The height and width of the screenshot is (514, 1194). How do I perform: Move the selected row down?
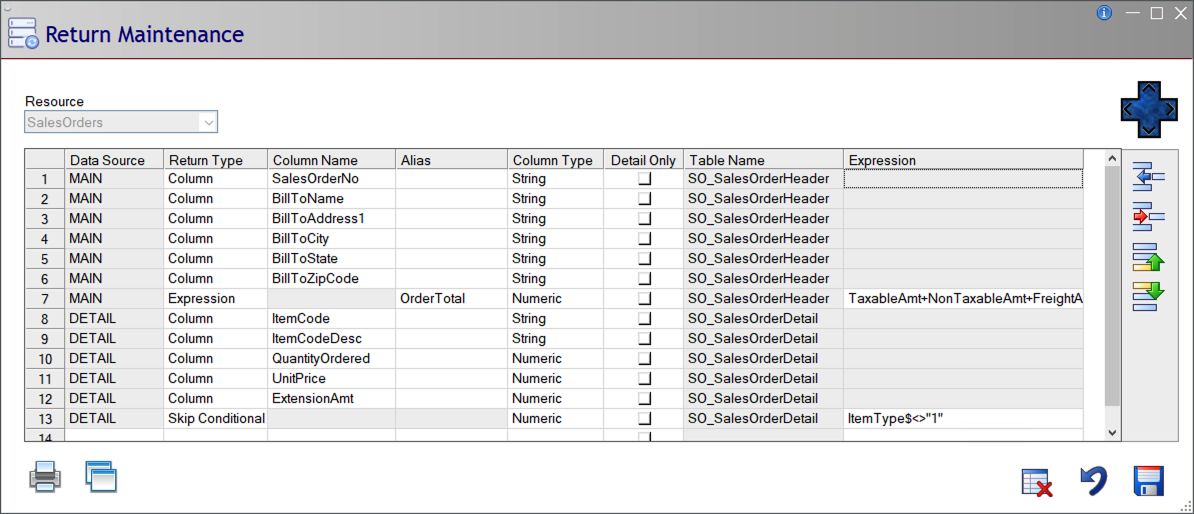[1149, 296]
